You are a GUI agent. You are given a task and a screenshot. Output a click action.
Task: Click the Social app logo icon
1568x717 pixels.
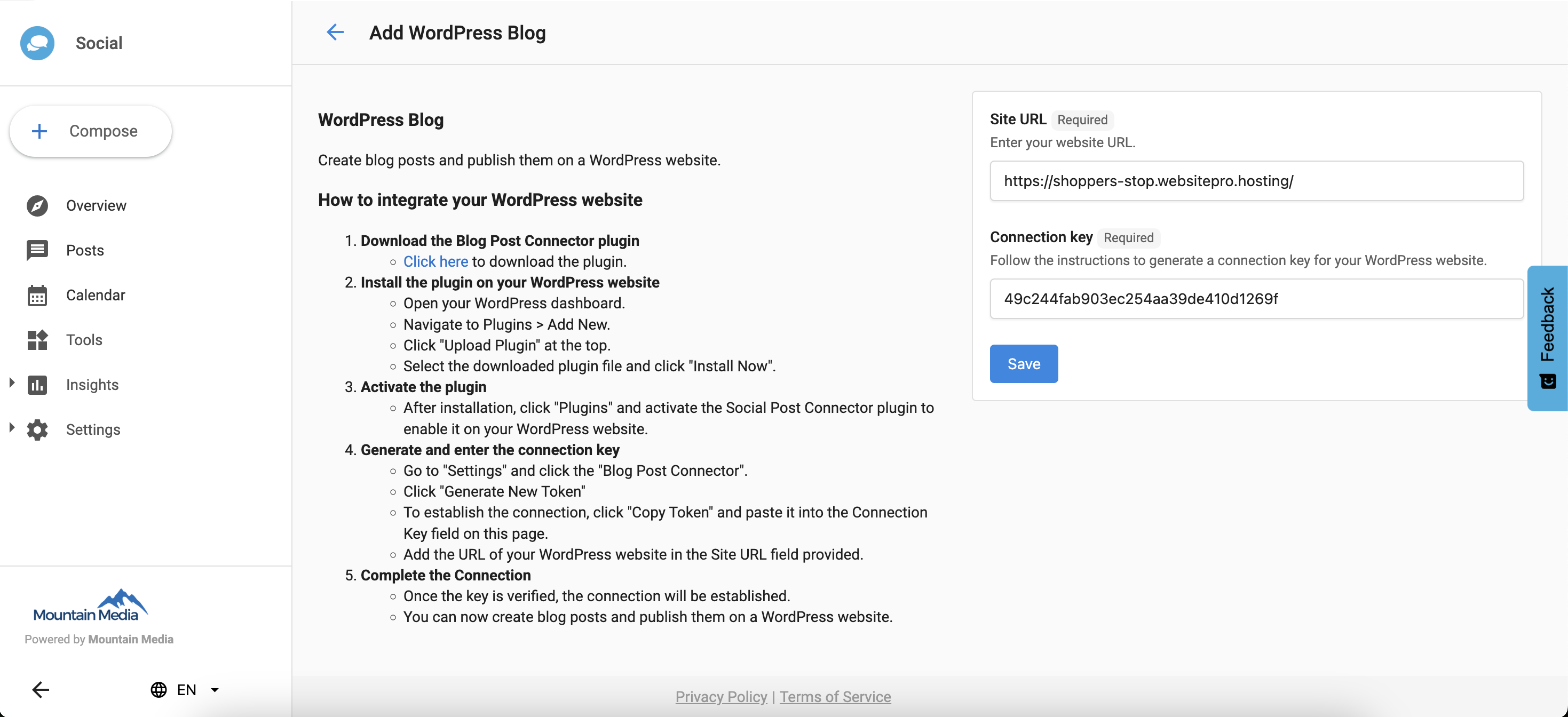[x=37, y=43]
